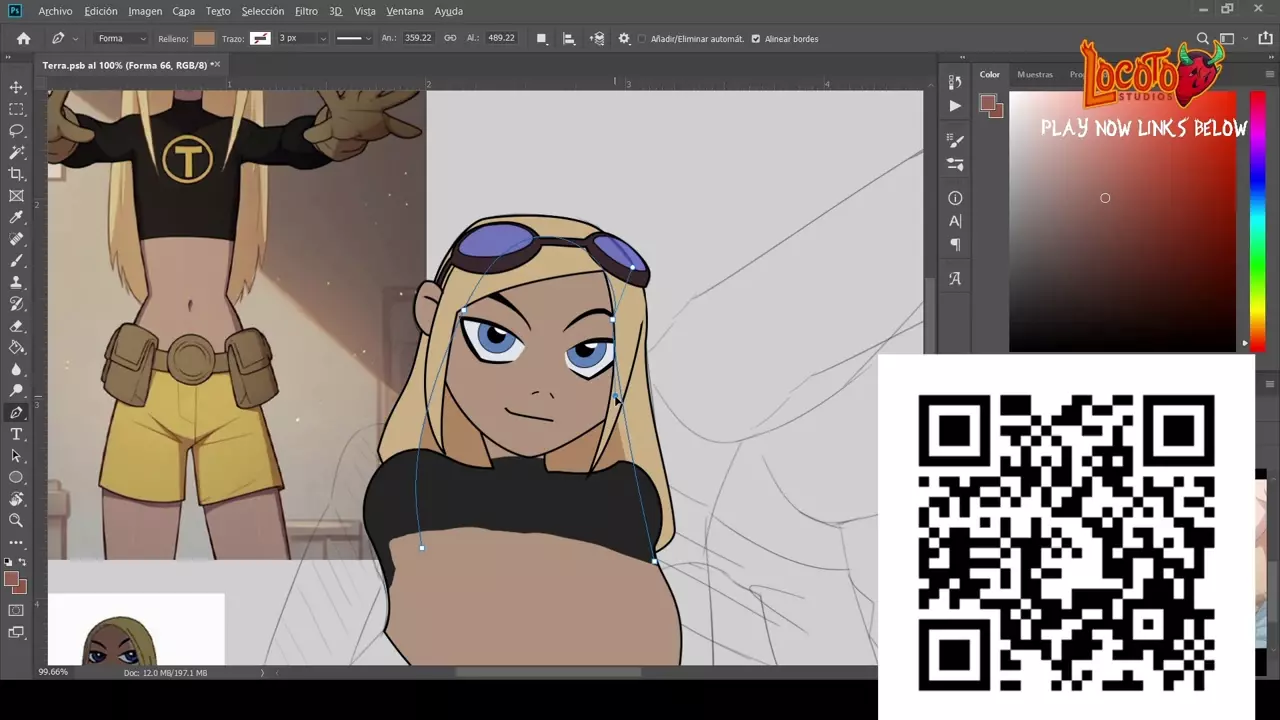Open the Forma tool mode dropdown

coord(121,39)
